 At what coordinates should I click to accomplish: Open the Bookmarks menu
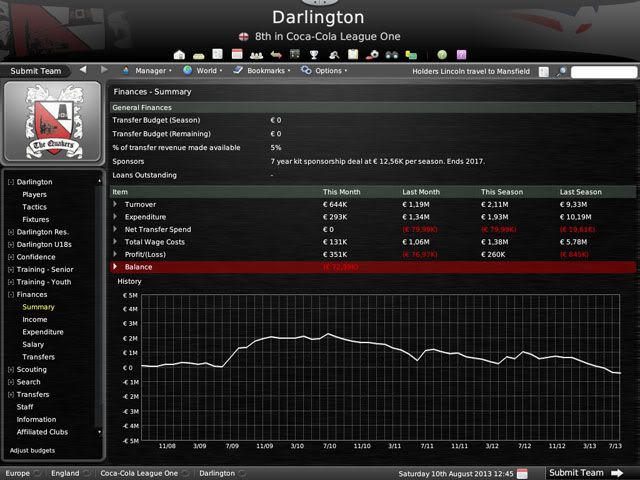[262, 71]
